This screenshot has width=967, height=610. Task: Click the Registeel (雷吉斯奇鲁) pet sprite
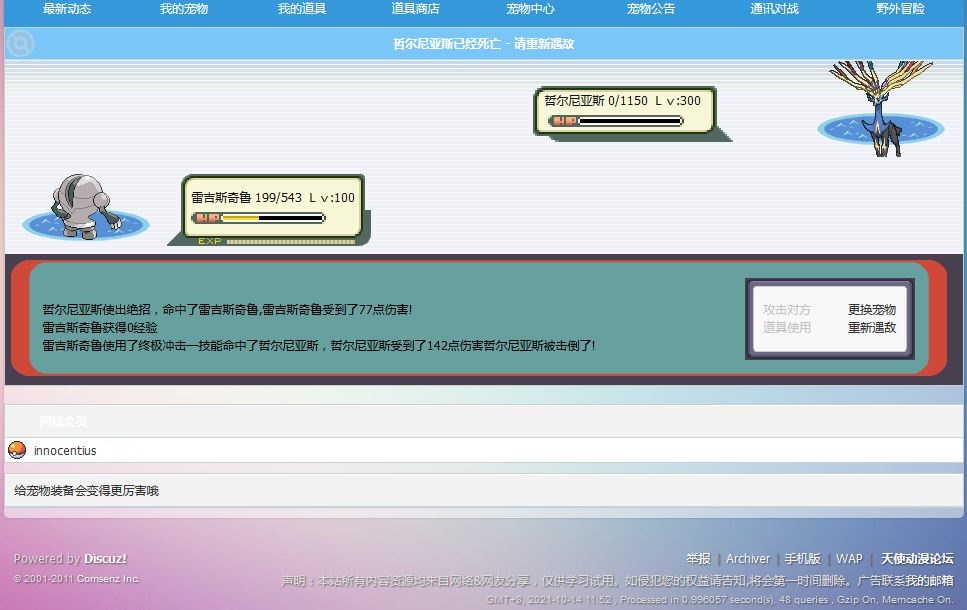(86, 207)
